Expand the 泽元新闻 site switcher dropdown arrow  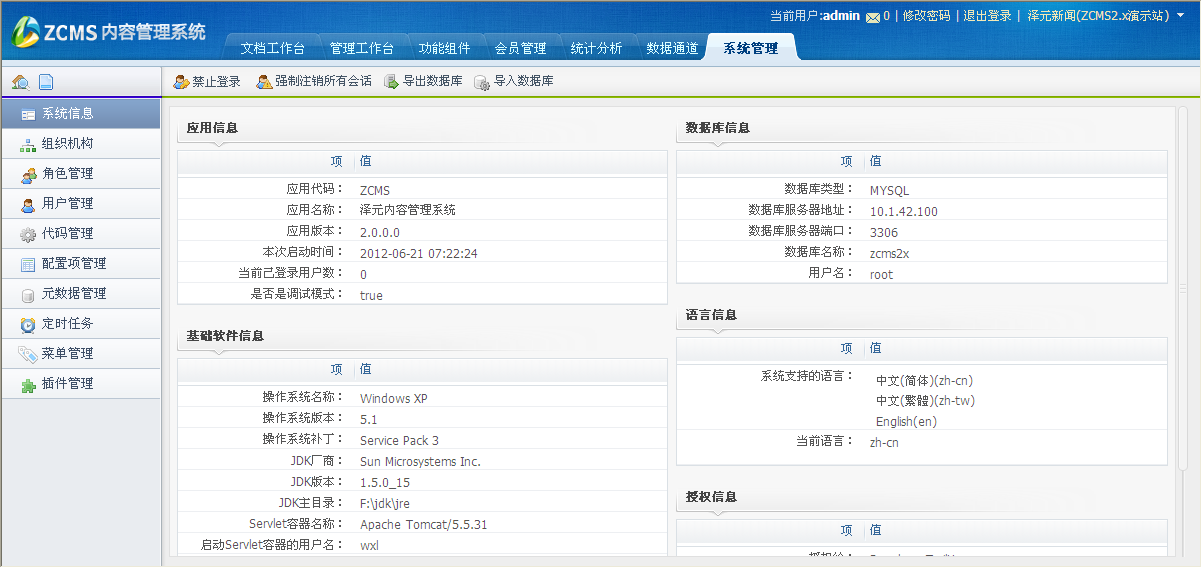(1181, 17)
